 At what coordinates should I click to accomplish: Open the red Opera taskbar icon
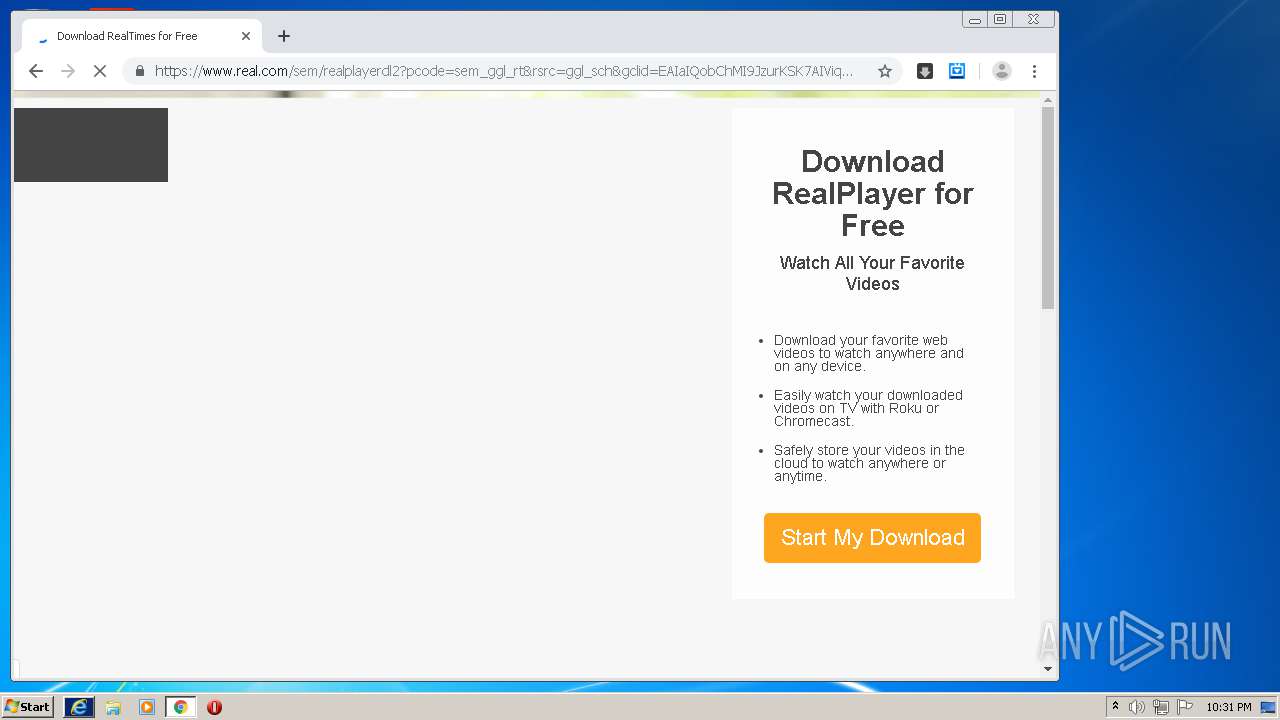pos(214,707)
